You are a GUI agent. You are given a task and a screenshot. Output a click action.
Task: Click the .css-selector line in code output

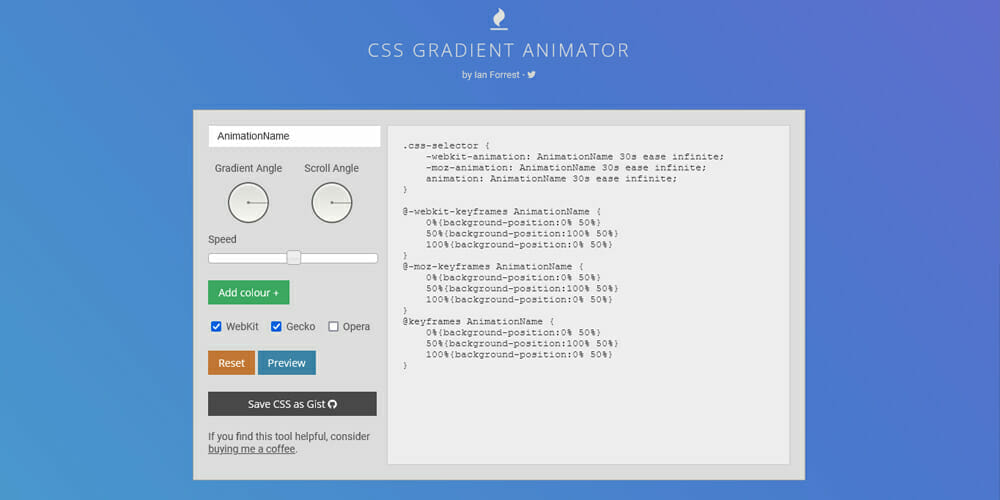coord(446,145)
